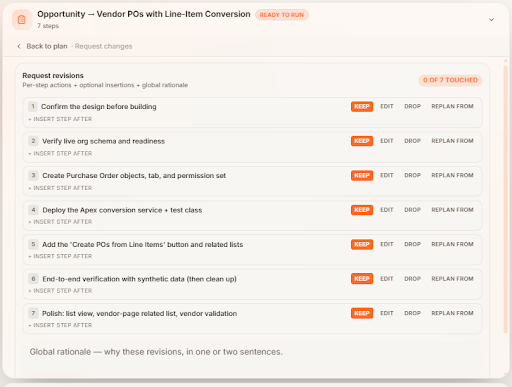Click step number badge 1
This screenshot has height=387, width=512.
[x=33, y=107]
